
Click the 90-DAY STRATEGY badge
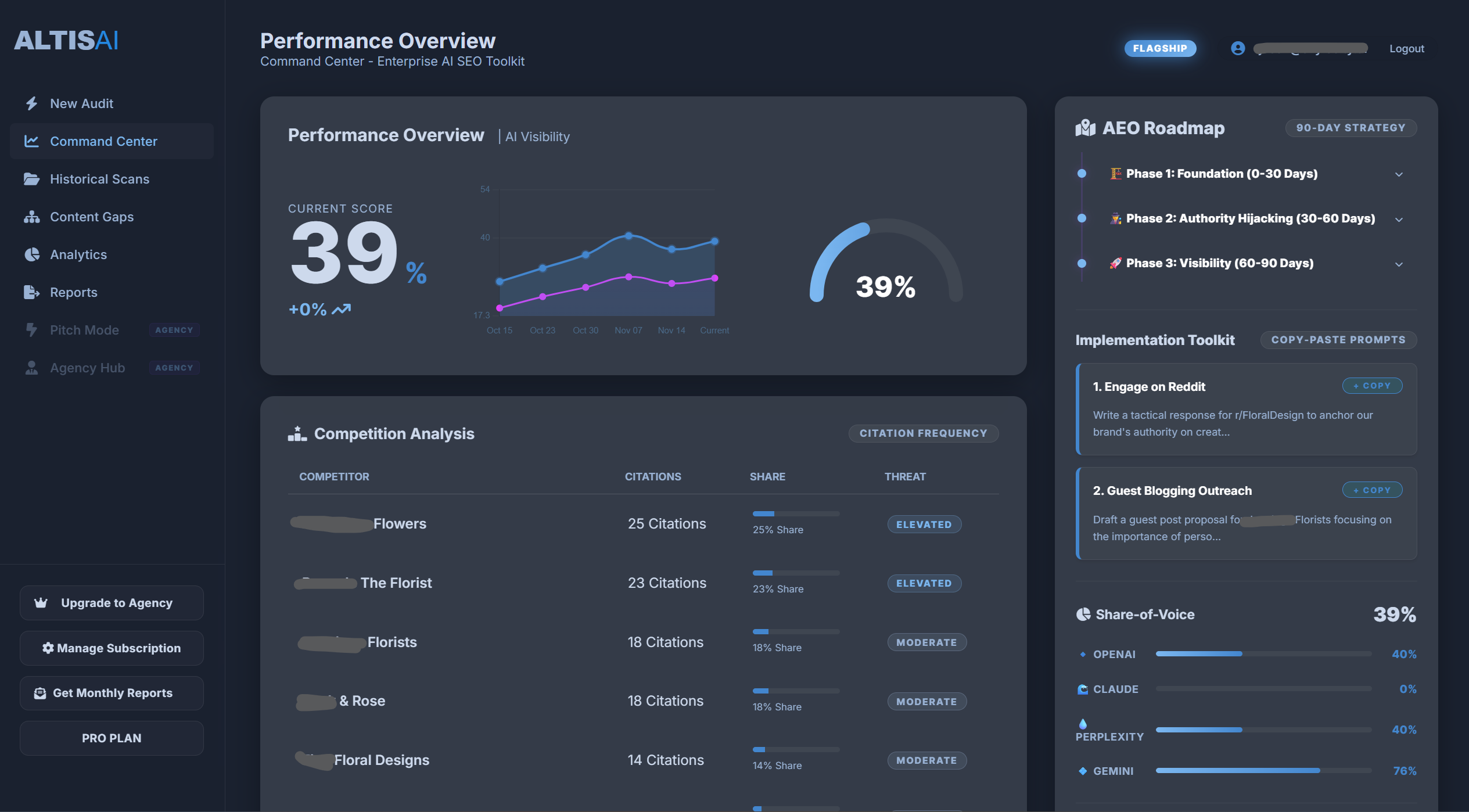[x=1351, y=128]
